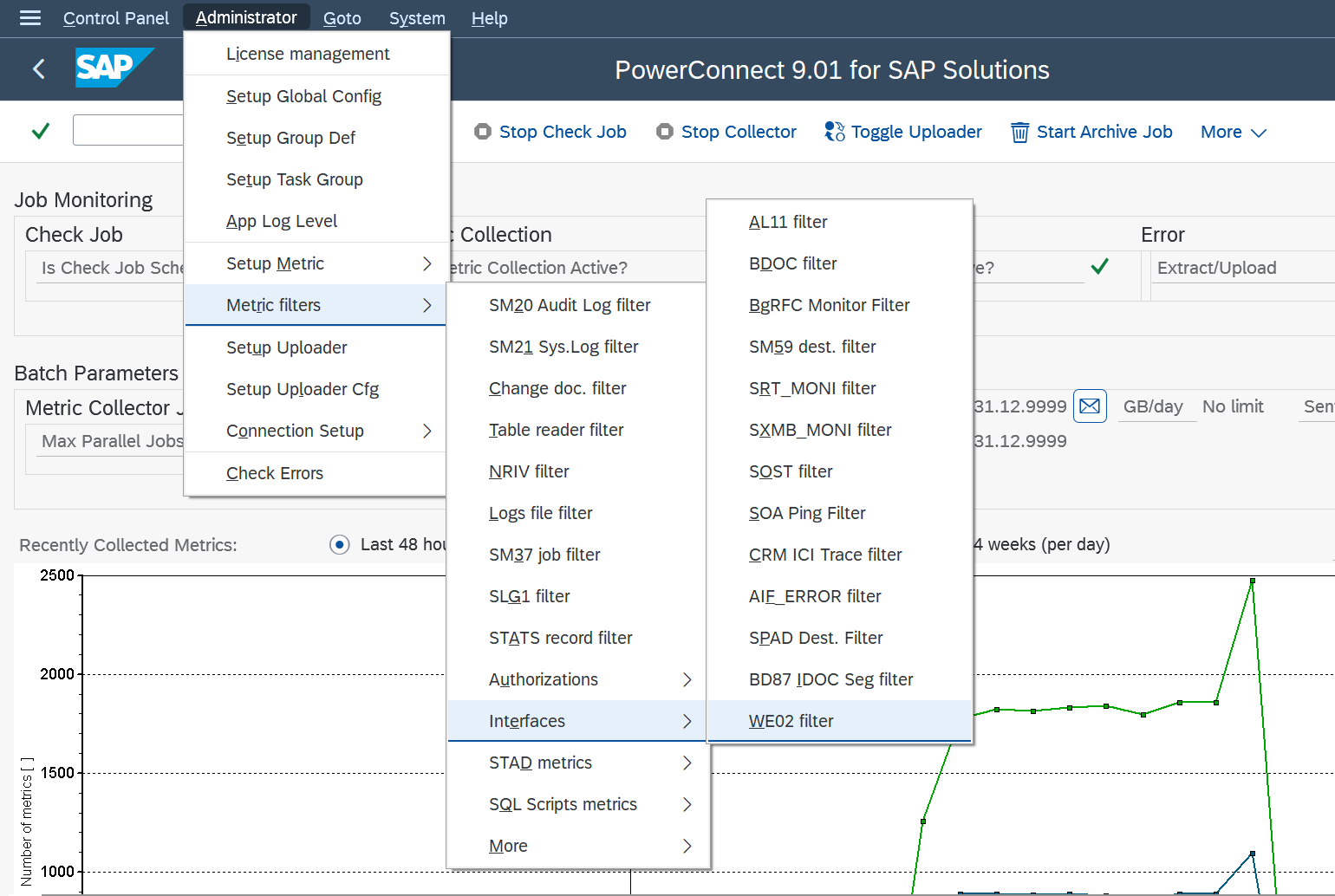
Task: Choose Setup Group Def
Action: 317,138
